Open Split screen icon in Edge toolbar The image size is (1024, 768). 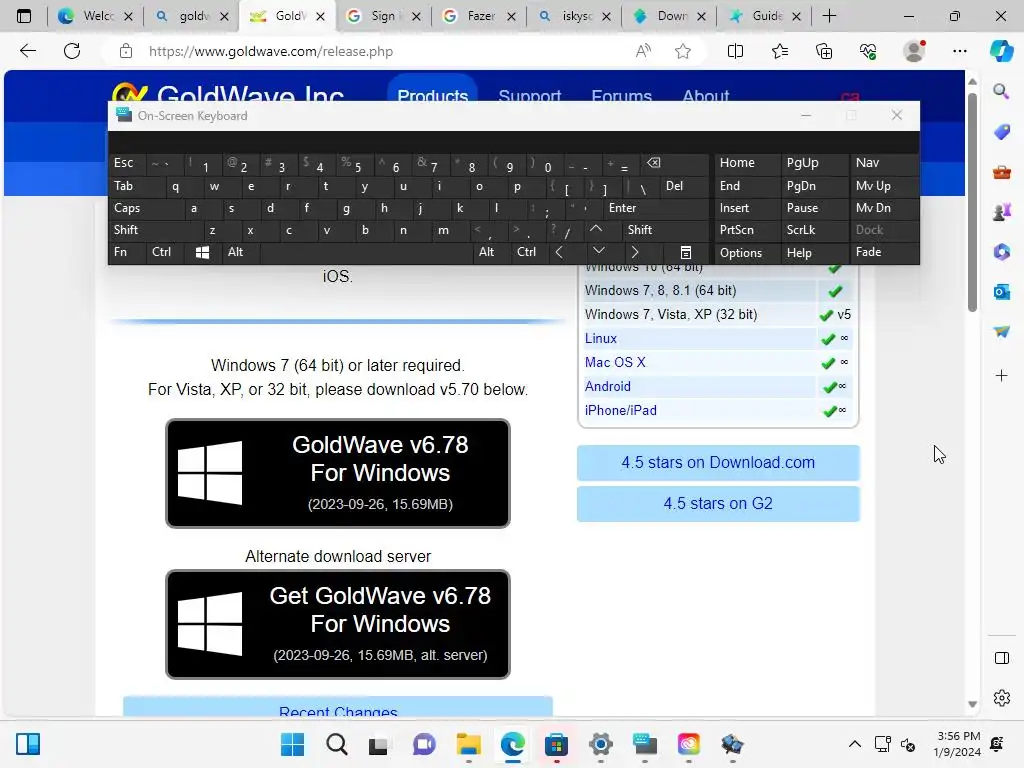735,51
